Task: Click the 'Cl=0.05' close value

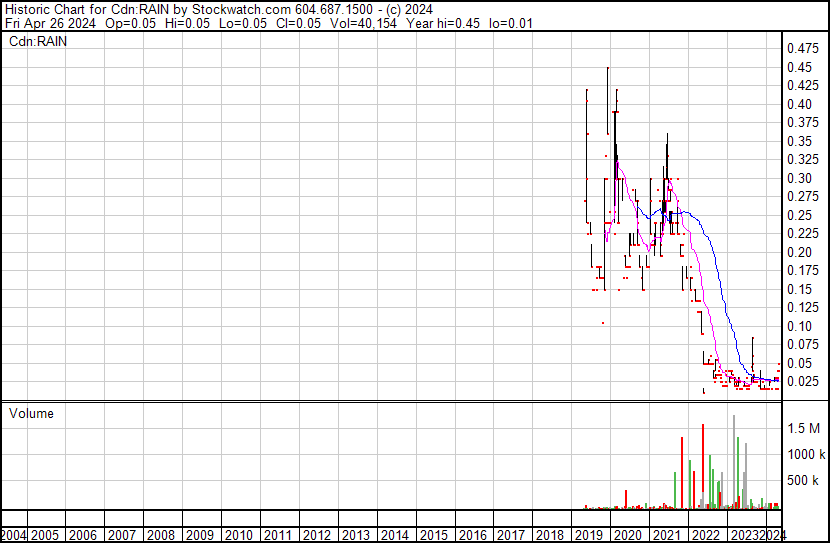Action: pos(299,23)
